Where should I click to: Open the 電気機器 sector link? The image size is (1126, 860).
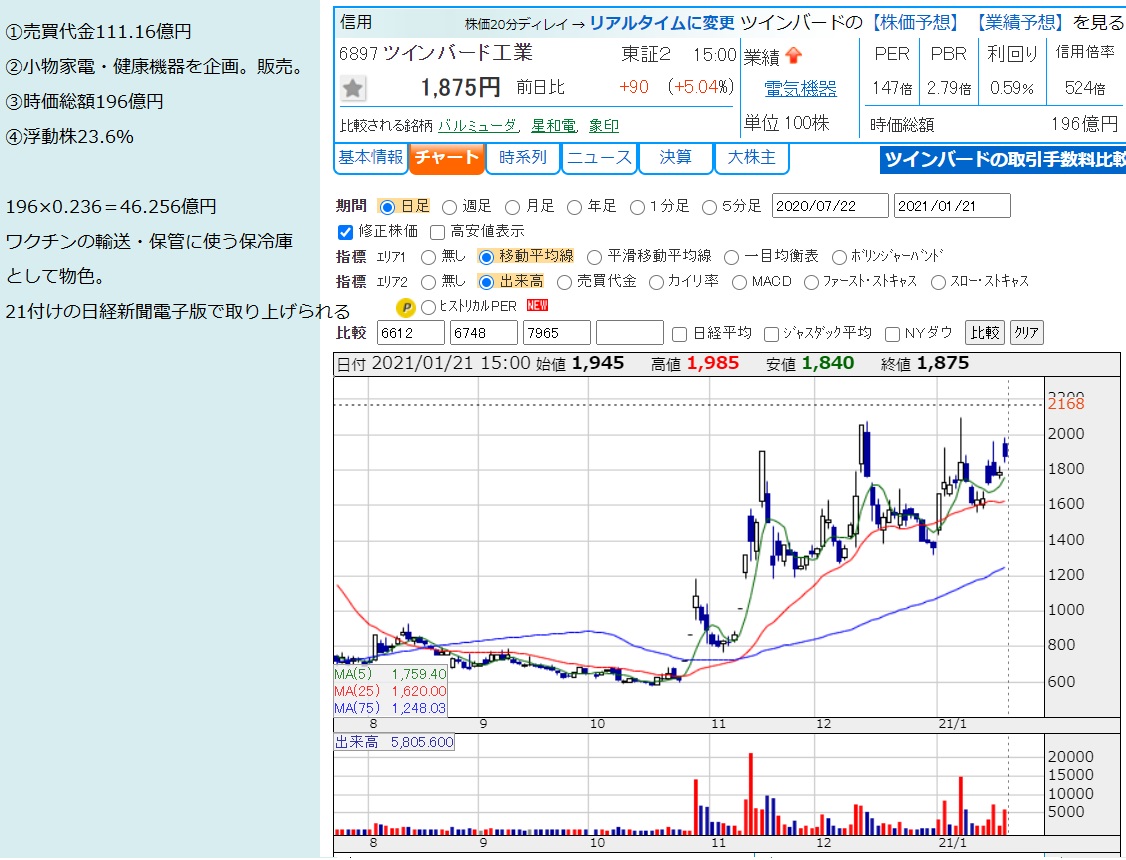(800, 89)
